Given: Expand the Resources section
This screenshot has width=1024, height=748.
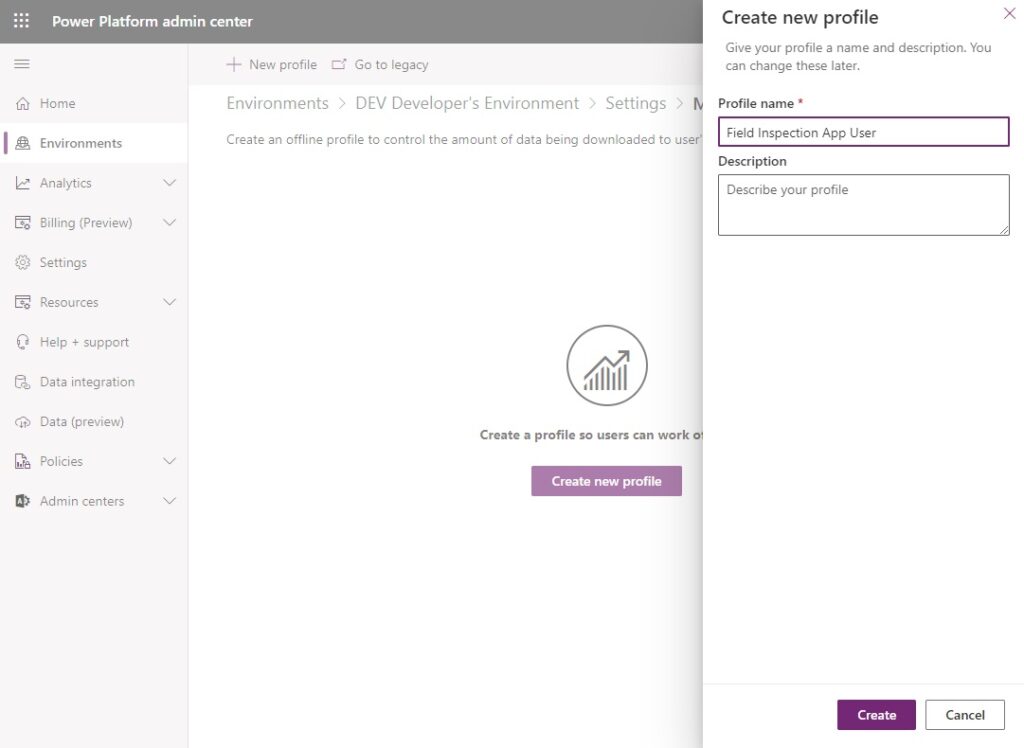Looking at the screenshot, I should pyautogui.click(x=170, y=302).
